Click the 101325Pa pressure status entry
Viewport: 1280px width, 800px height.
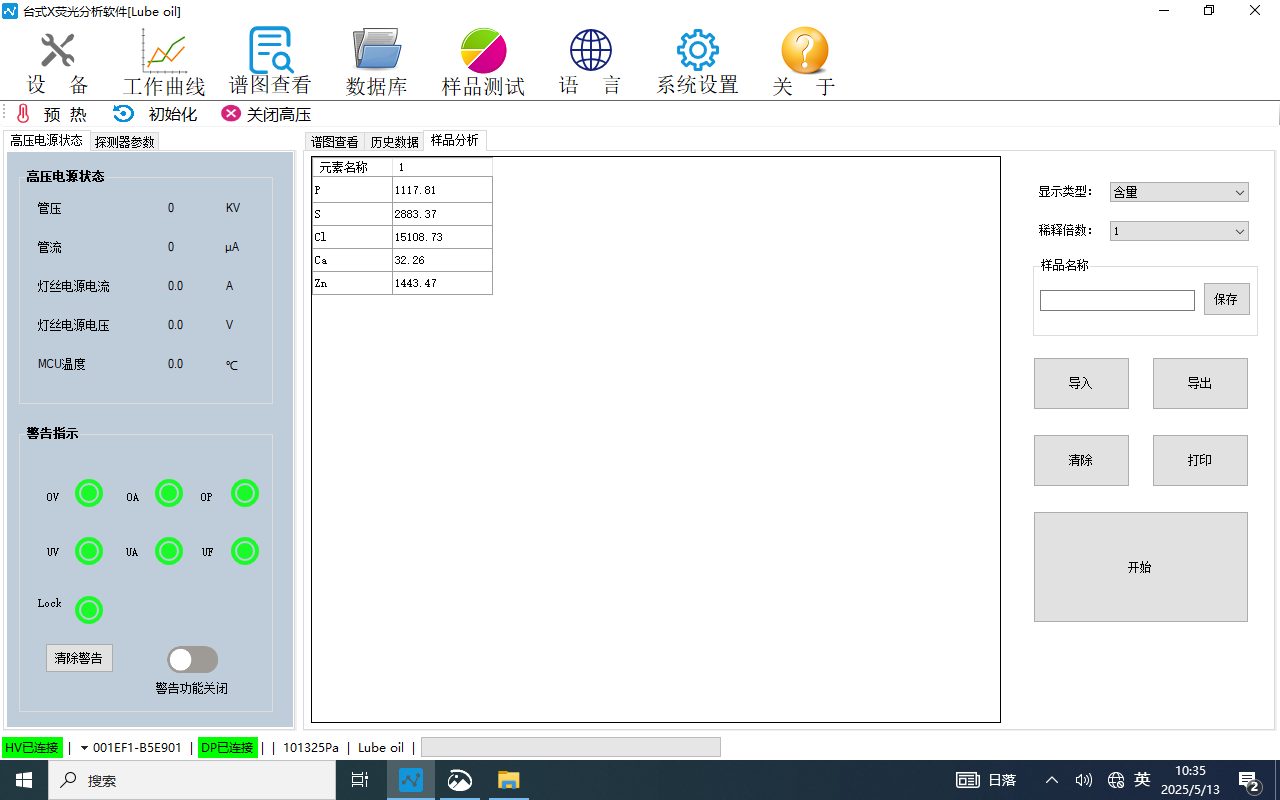(311, 748)
